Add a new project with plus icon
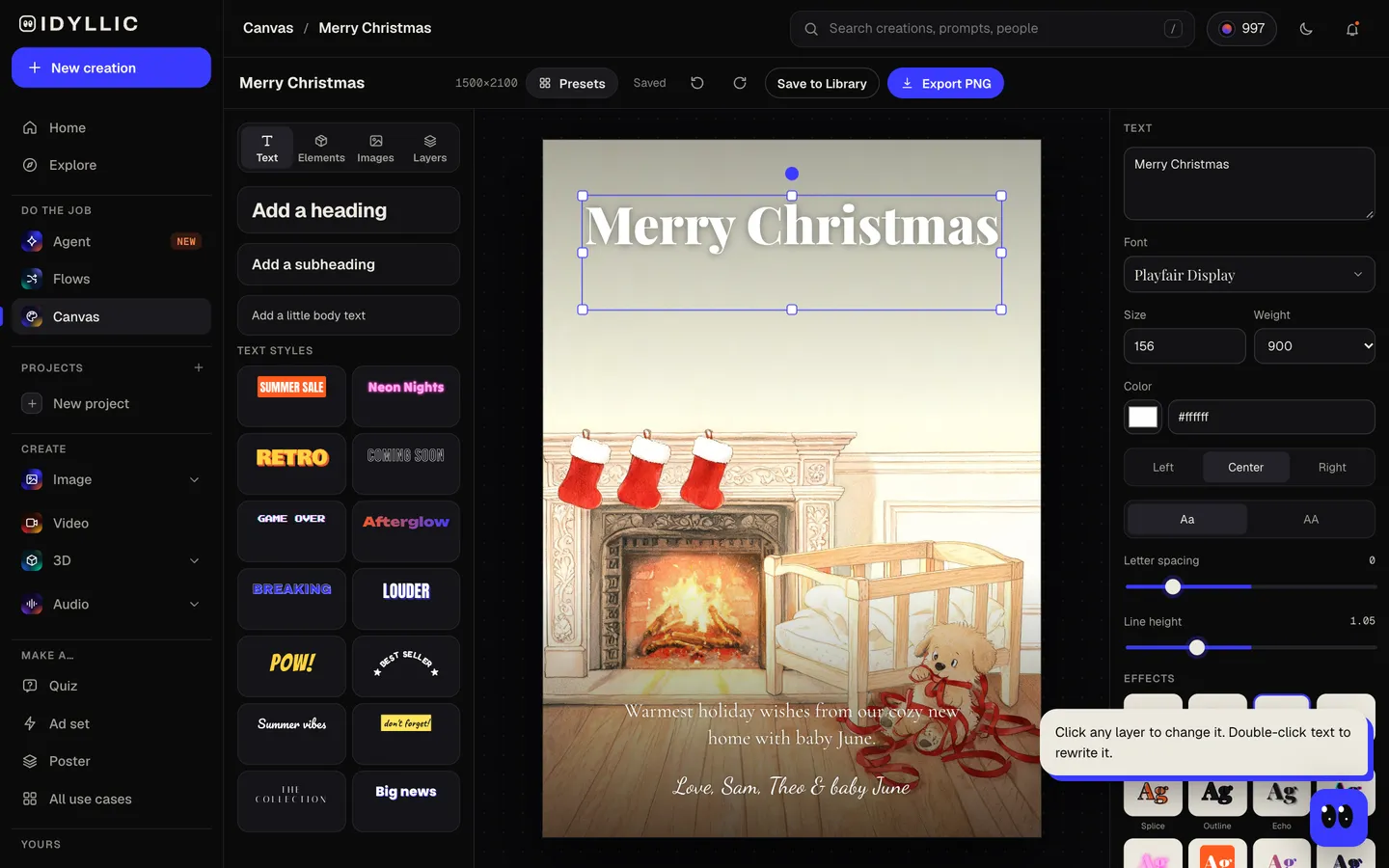 point(199,367)
